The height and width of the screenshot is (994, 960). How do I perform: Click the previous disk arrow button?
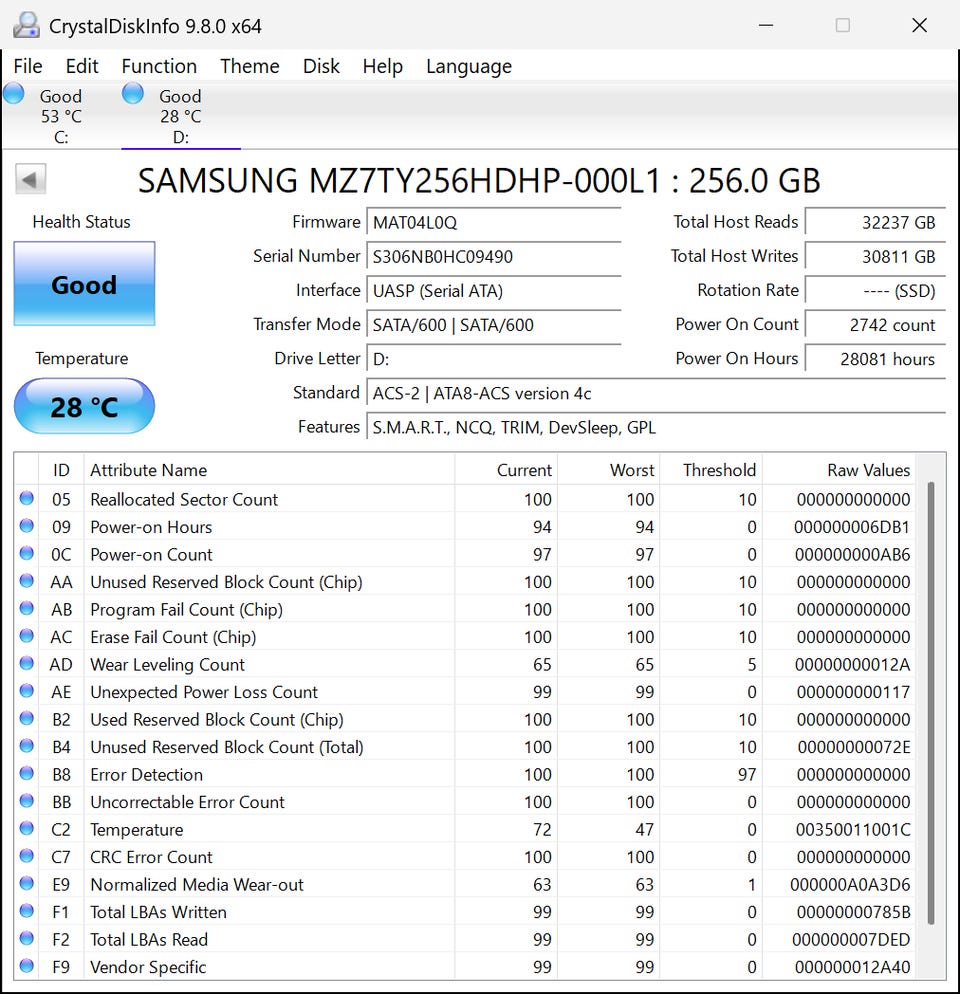pyautogui.click(x=30, y=179)
